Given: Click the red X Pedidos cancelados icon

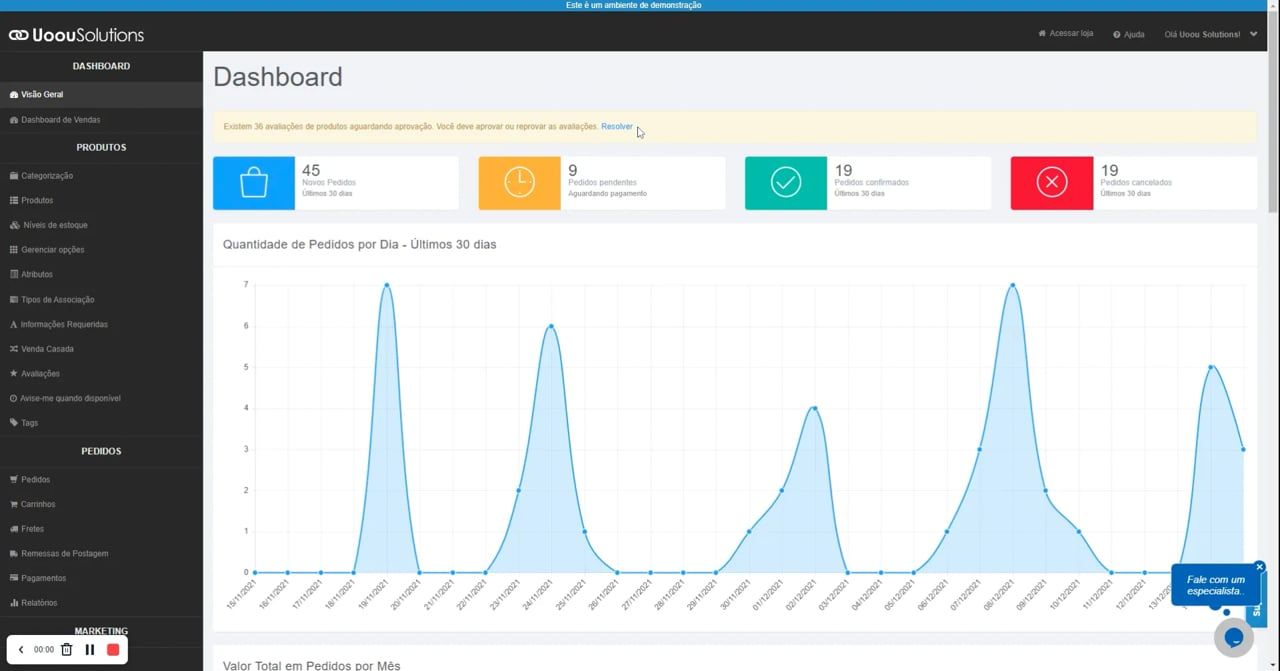Looking at the screenshot, I should 1051,183.
